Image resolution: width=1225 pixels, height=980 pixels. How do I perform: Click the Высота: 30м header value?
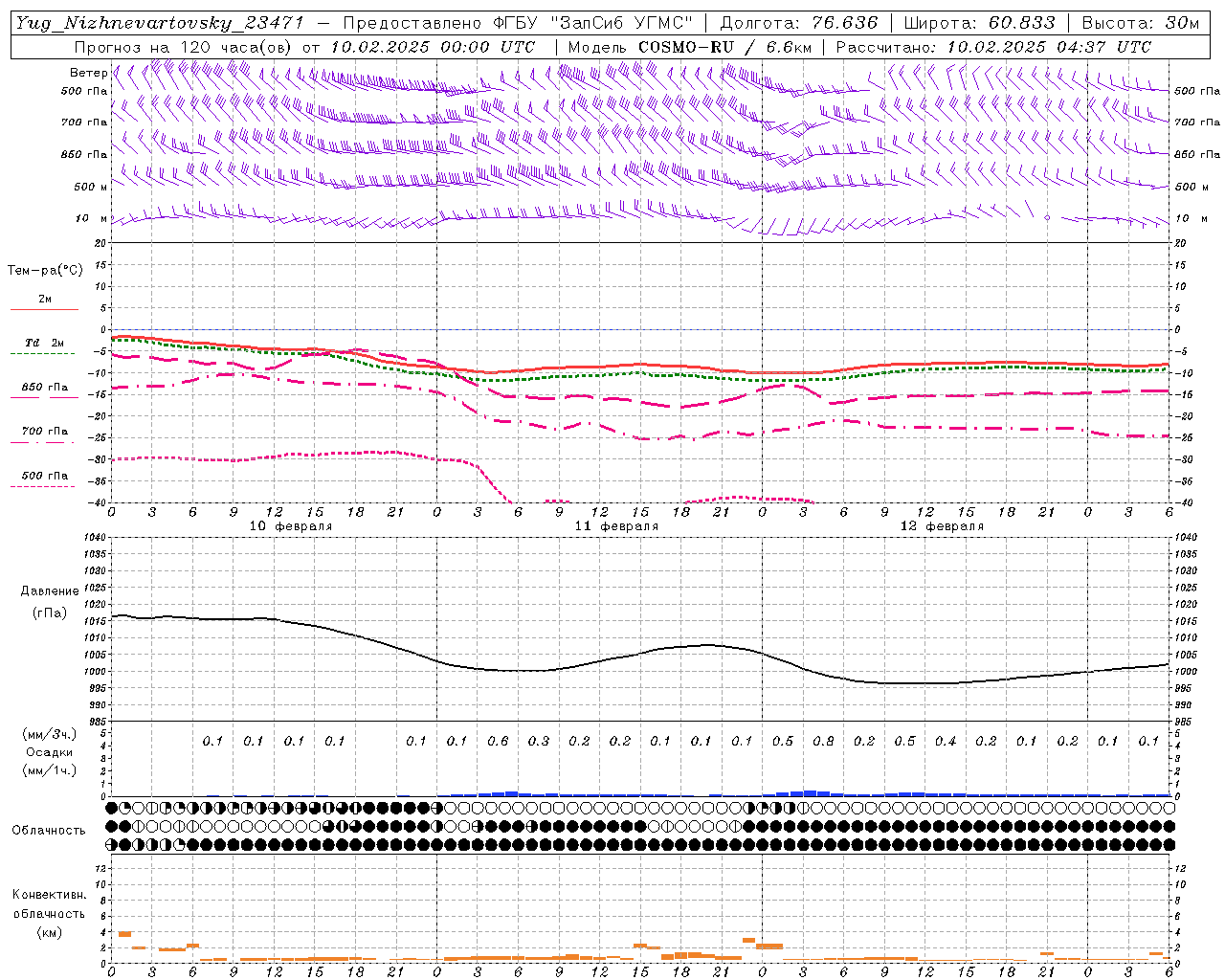(x=1141, y=23)
